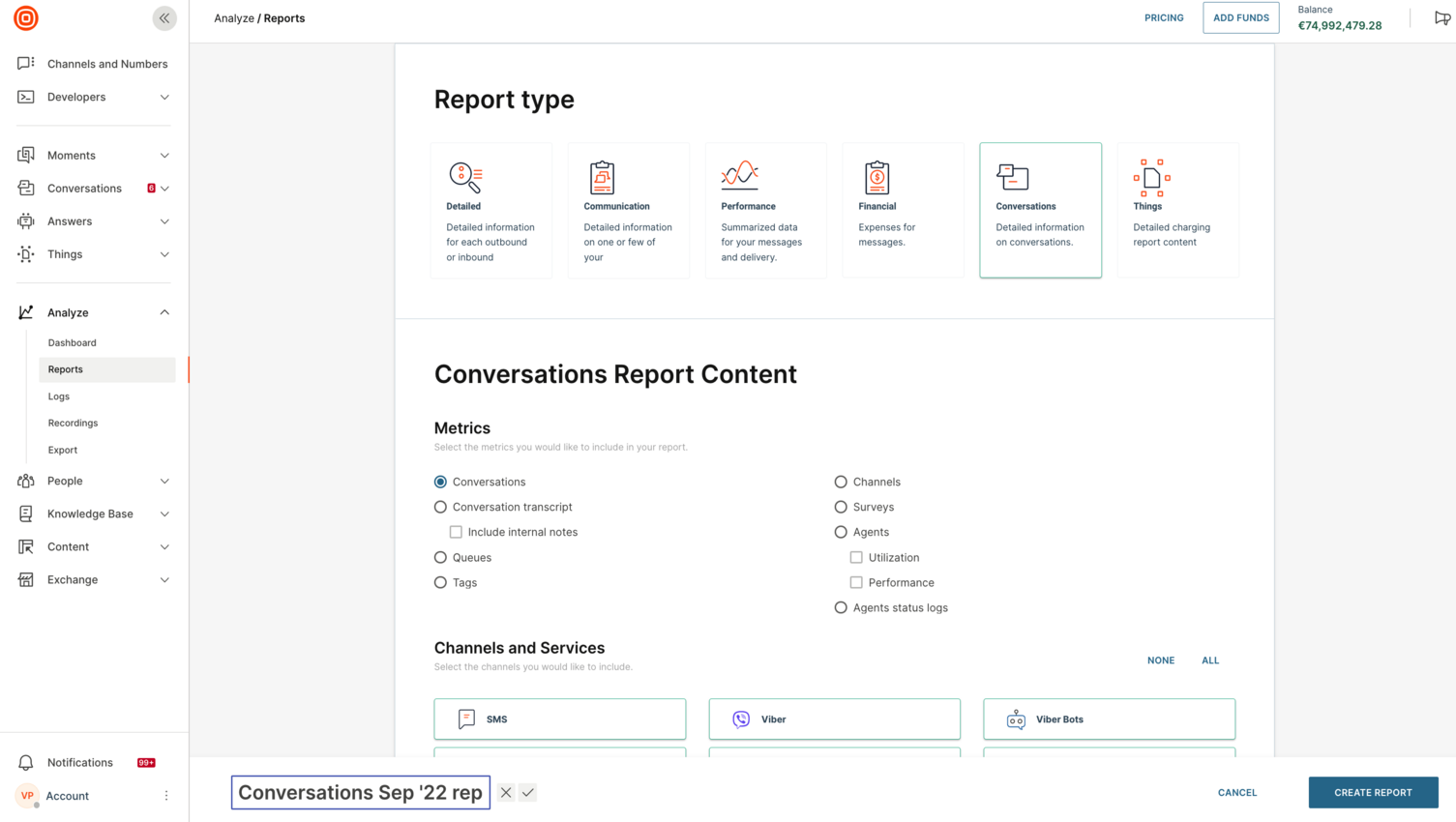Select the Channels and Numbers sidebar icon

click(x=25, y=63)
